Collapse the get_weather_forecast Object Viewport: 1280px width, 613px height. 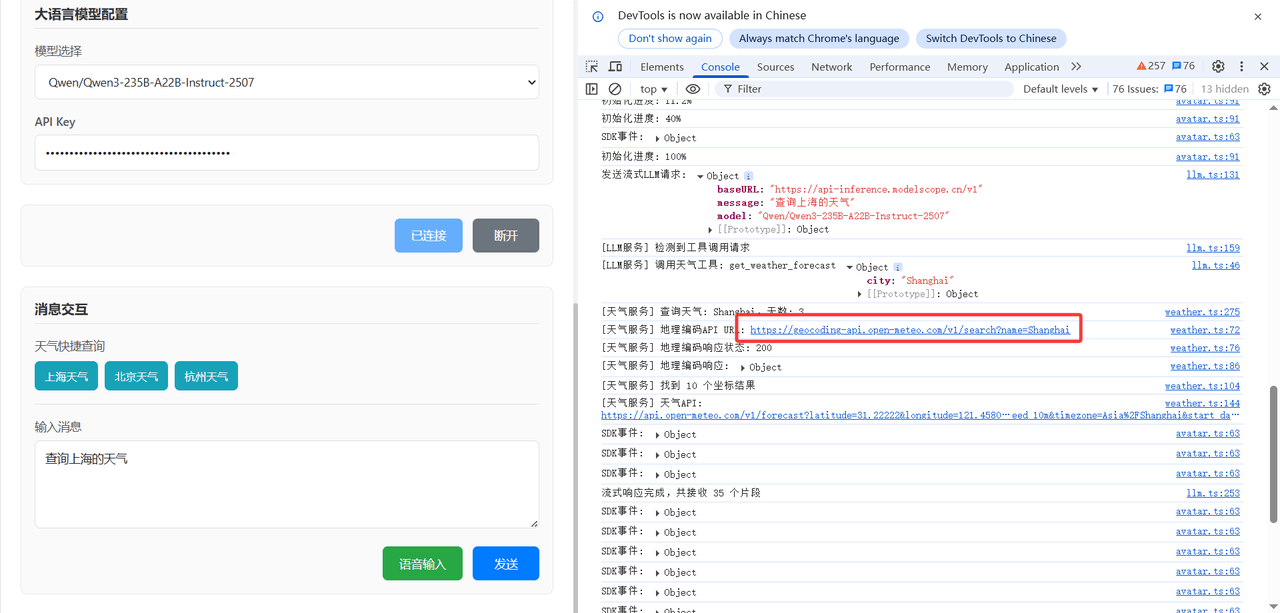849,267
